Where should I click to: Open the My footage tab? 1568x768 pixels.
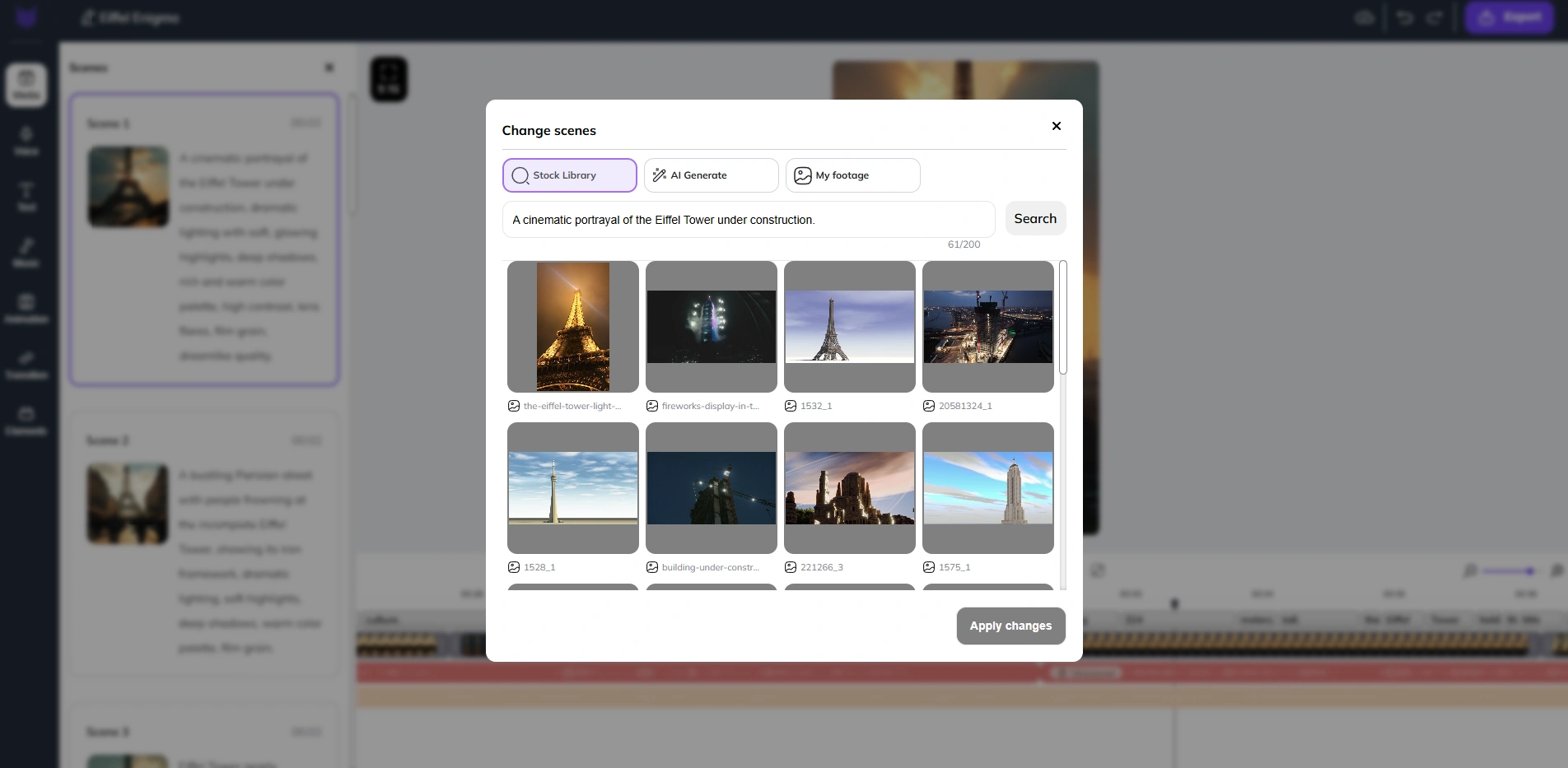[853, 175]
